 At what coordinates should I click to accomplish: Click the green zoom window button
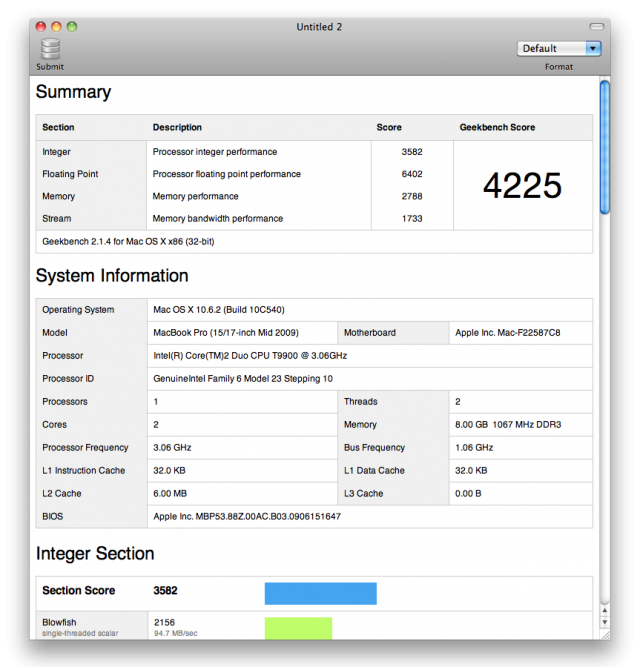[72, 27]
